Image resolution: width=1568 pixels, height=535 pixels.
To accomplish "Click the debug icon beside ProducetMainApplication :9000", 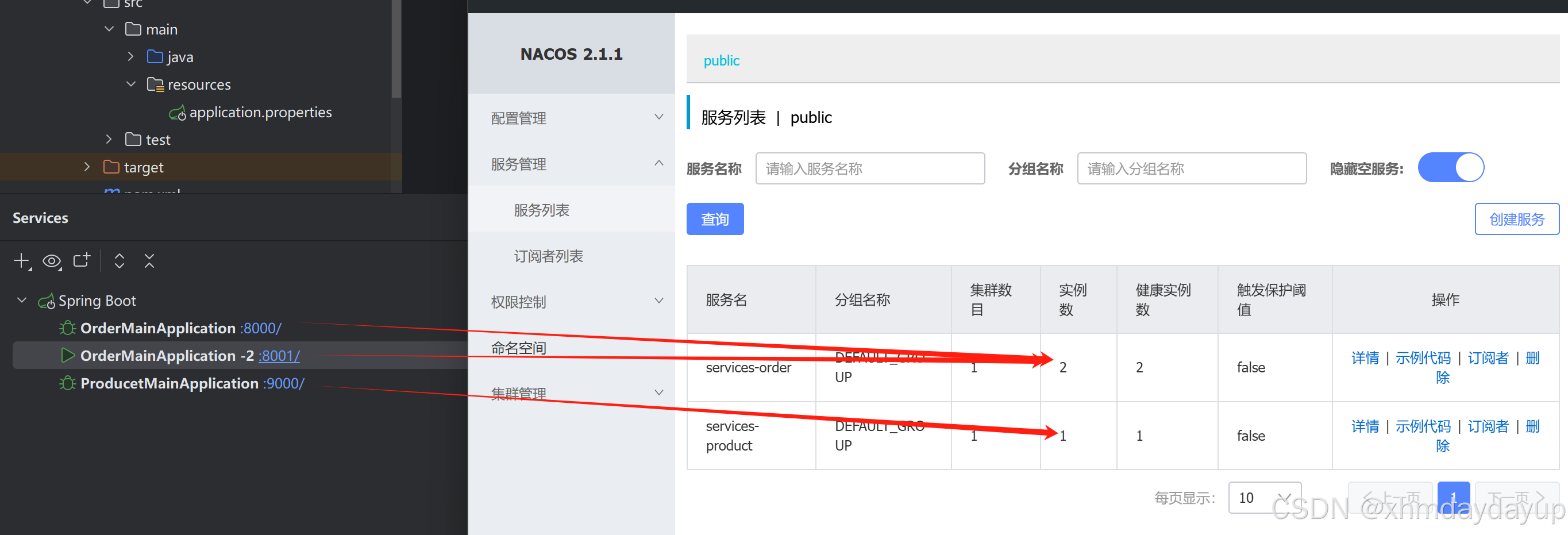I will pos(67,383).
